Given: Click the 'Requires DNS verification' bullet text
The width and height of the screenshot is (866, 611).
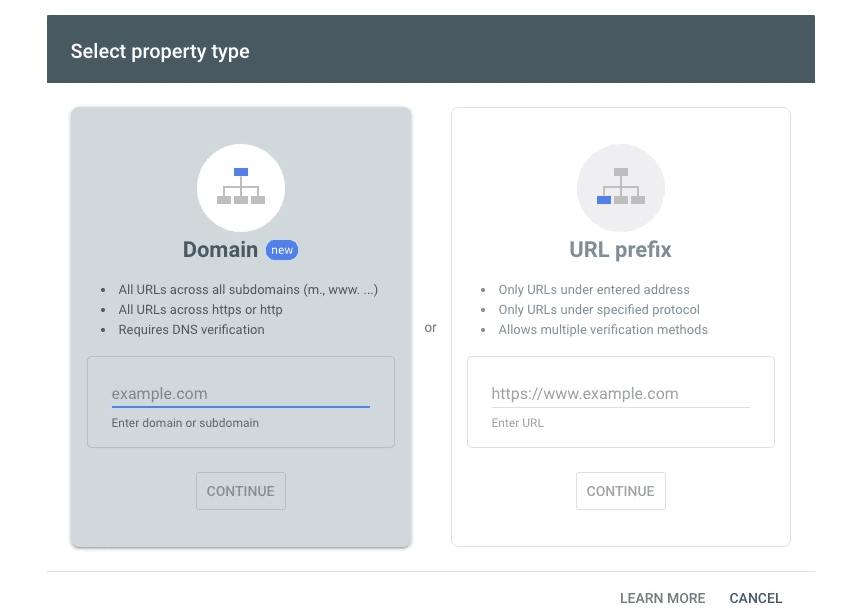Looking at the screenshot, I should pos(191,329).
